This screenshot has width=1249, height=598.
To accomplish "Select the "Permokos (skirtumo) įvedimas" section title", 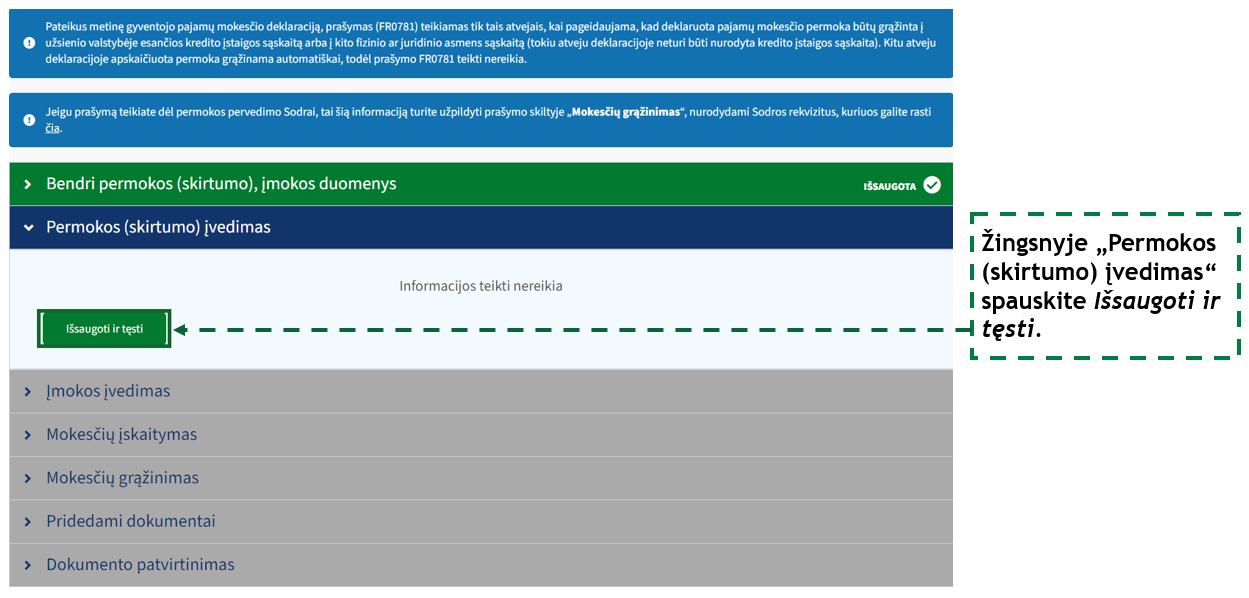I will pos(158,227).
